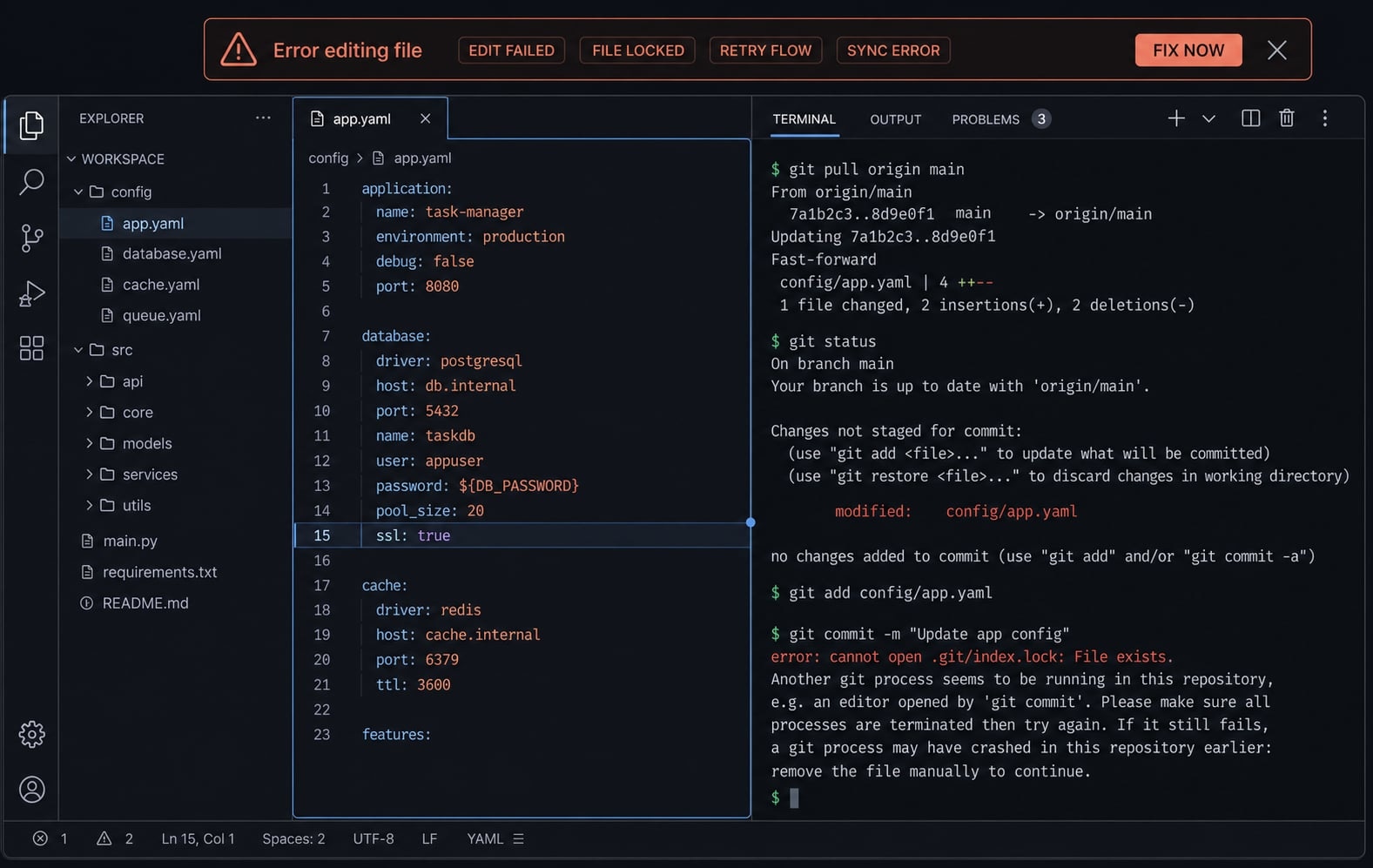Click the password ${DB_PASSWORD} line
1373x868 pixels.
point(477,486)
